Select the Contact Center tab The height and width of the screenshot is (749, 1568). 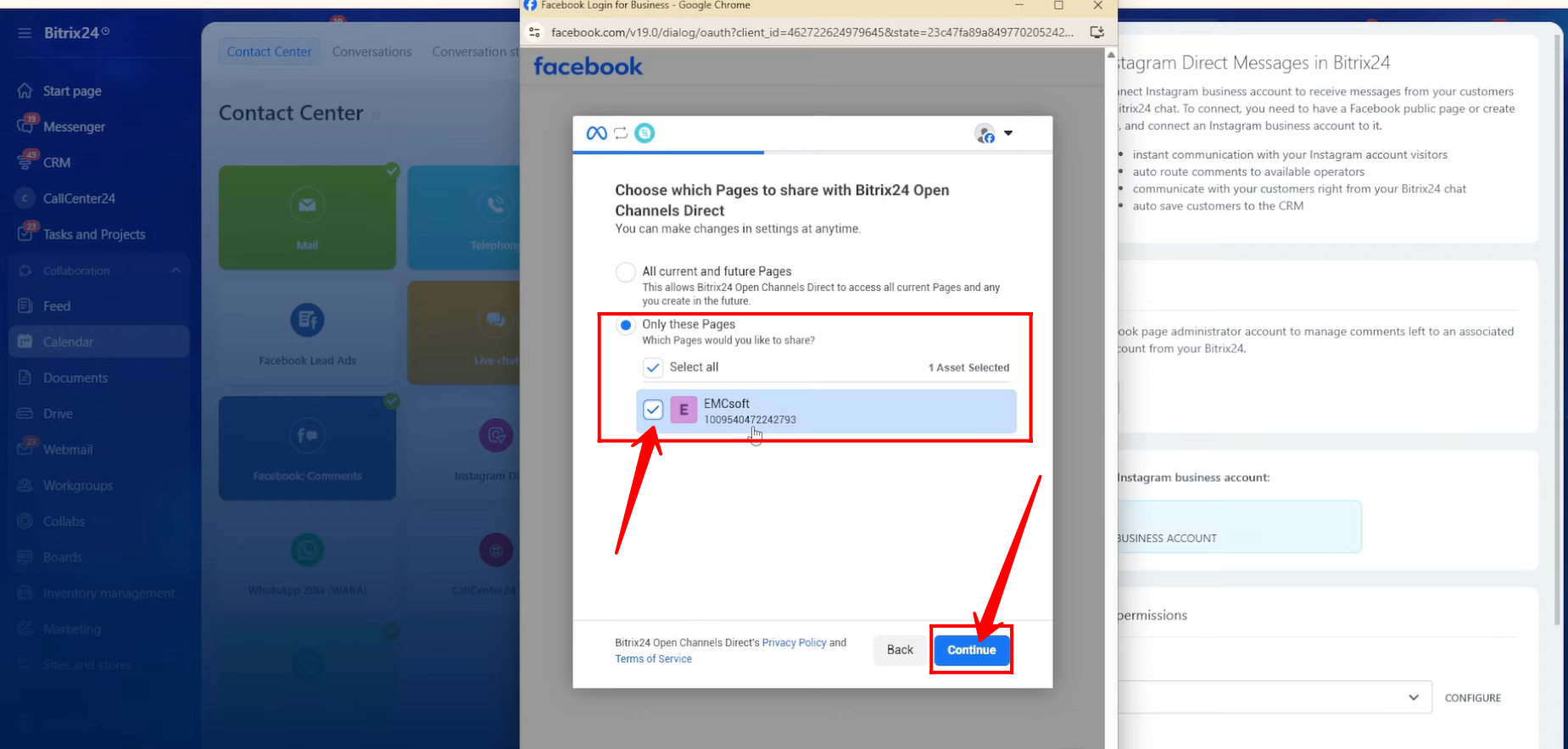(x=269, y=52)
